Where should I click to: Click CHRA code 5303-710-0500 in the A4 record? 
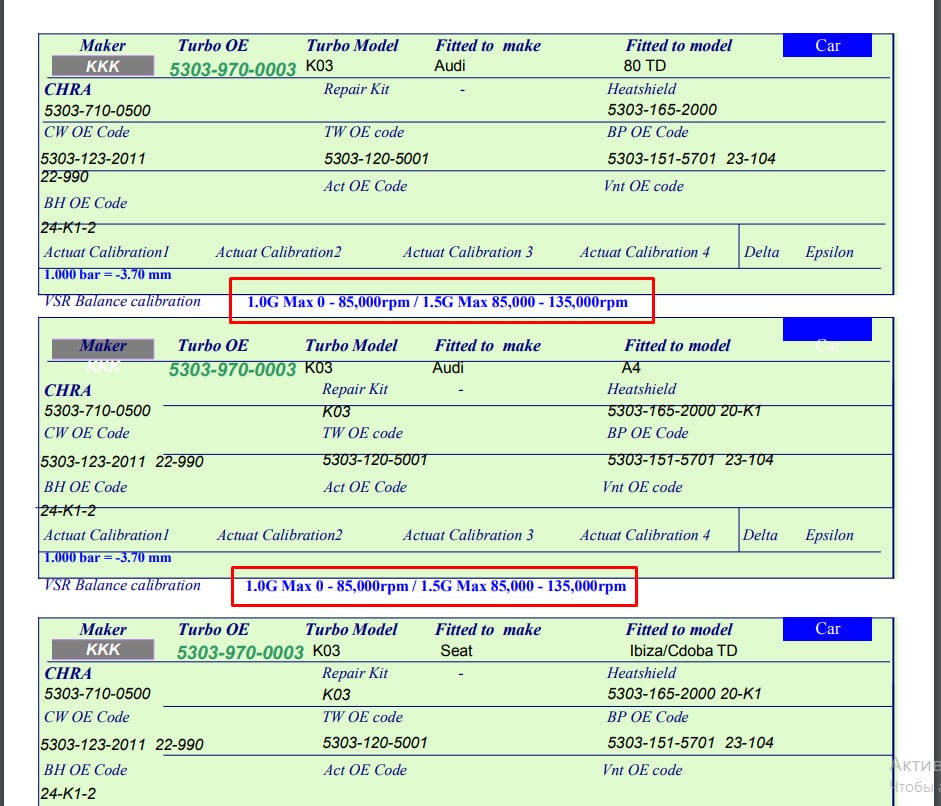[97, 411]
